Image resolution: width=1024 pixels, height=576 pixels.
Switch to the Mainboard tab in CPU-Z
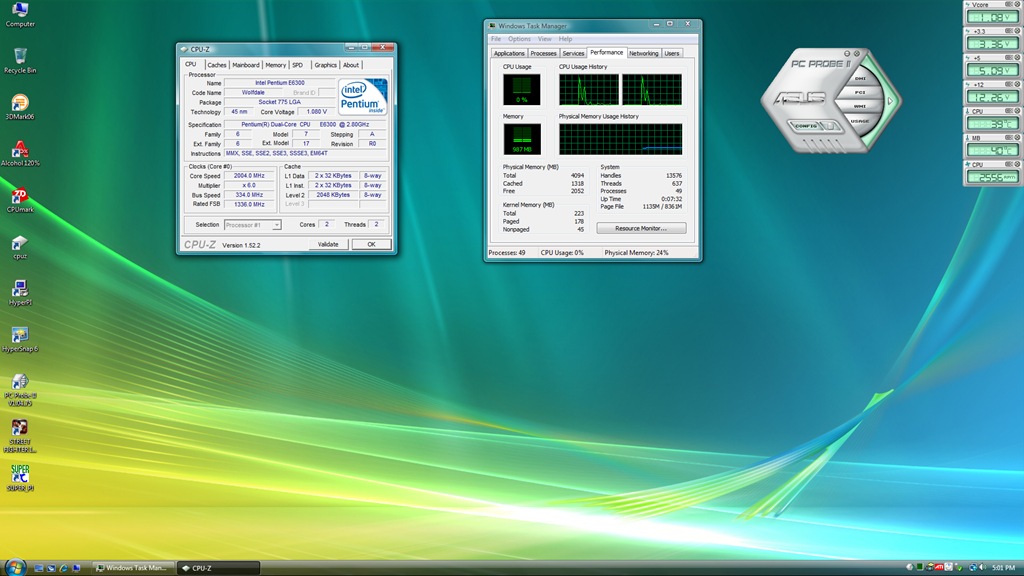point(246,65)
